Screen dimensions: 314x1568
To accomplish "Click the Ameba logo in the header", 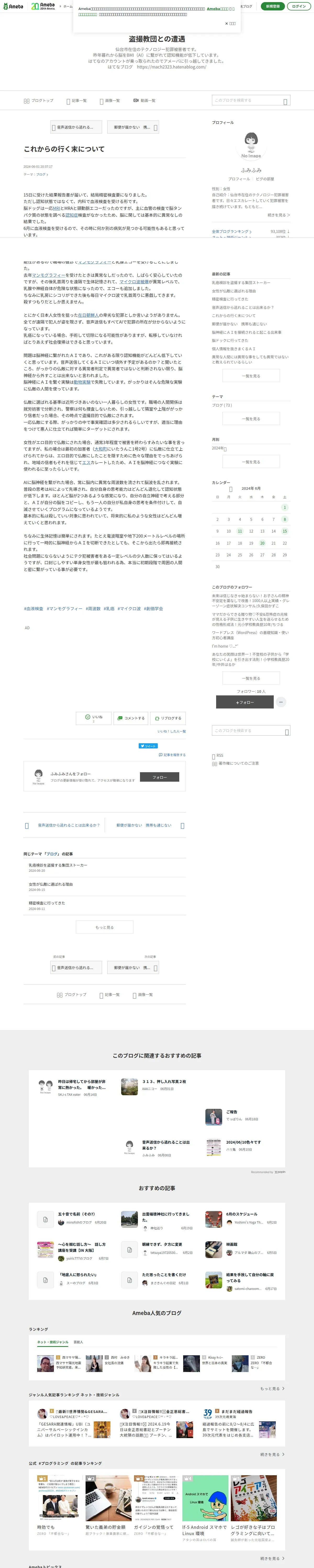I will coord(13,6).
